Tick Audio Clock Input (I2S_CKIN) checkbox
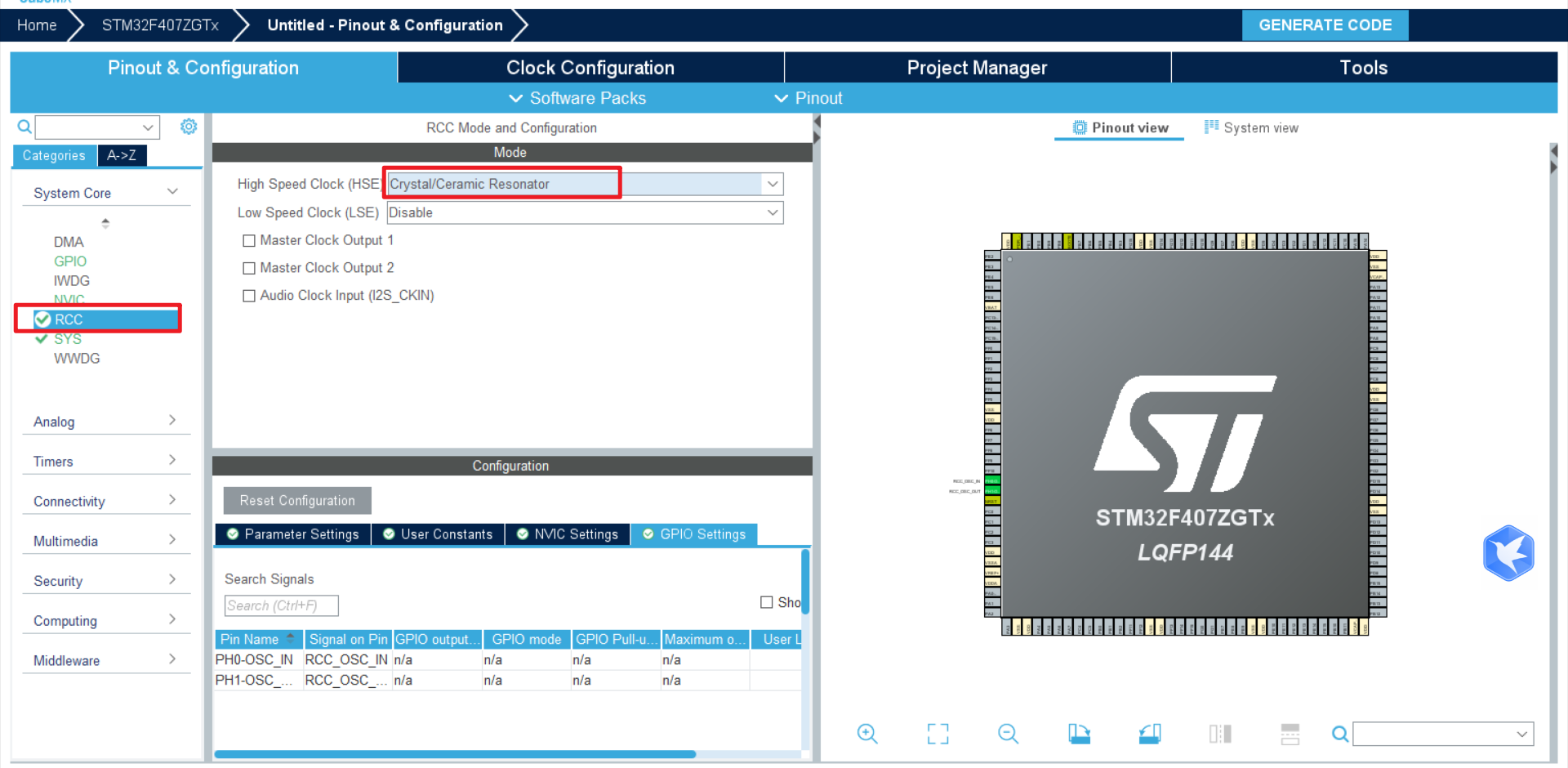Viewport: 1568px width, 768px height. [249, 296]
